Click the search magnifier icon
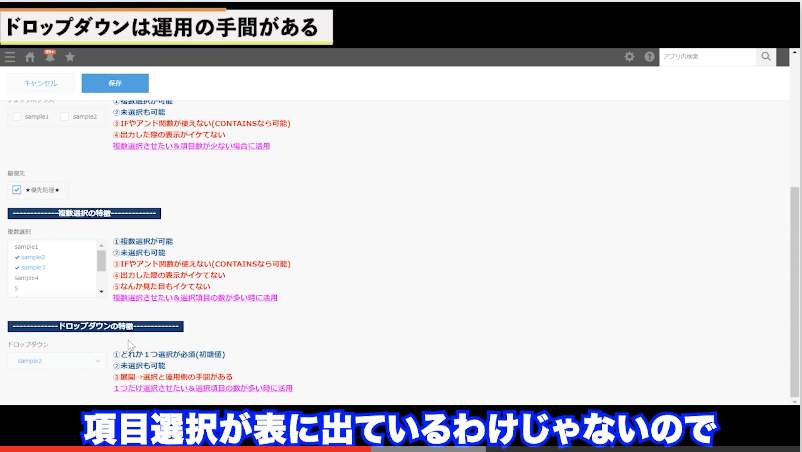The image size is (802, 452). pyautogui.click(x=766, y=57)
